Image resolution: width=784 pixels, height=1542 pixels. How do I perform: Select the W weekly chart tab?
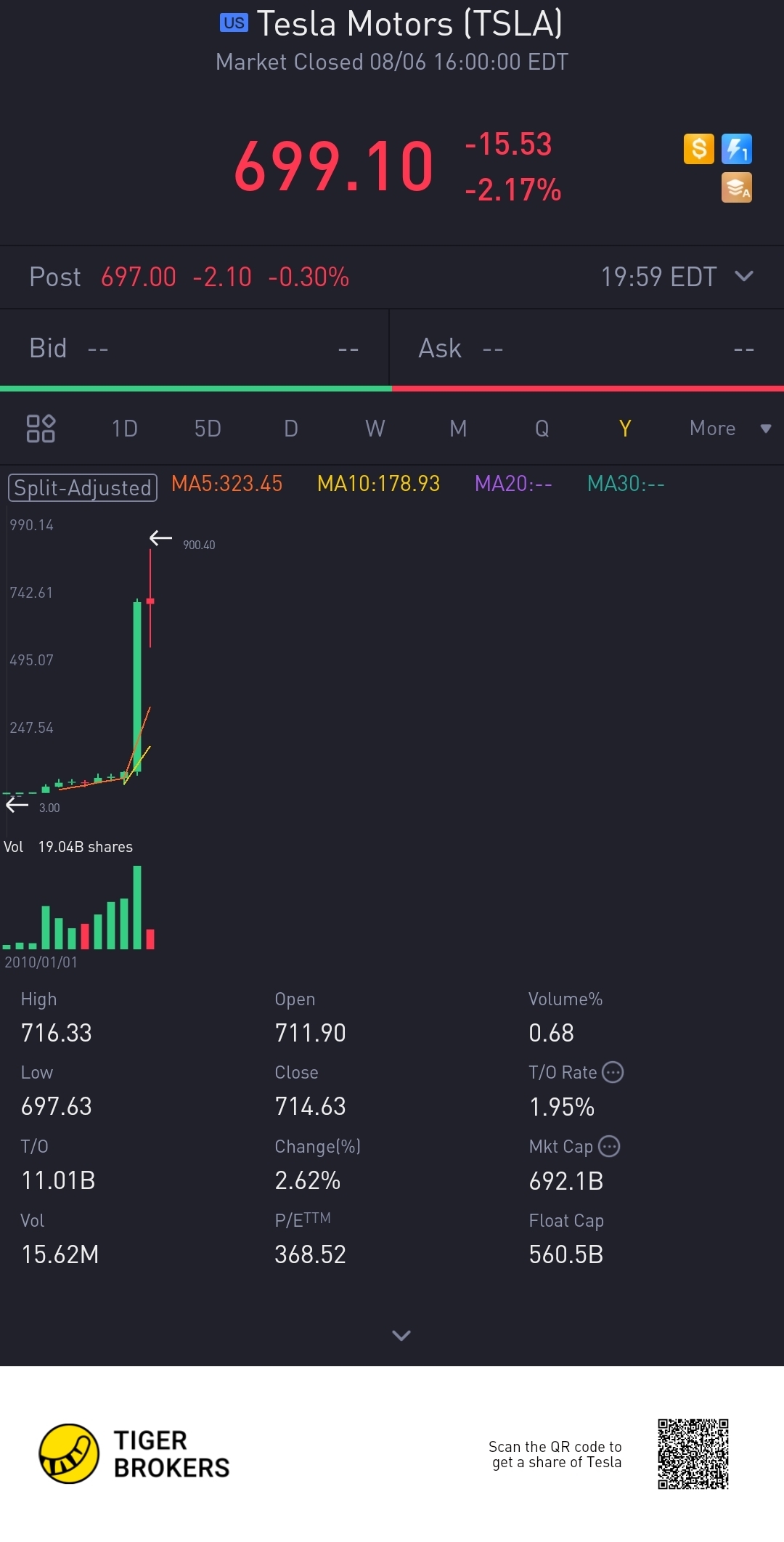(375, 429)
